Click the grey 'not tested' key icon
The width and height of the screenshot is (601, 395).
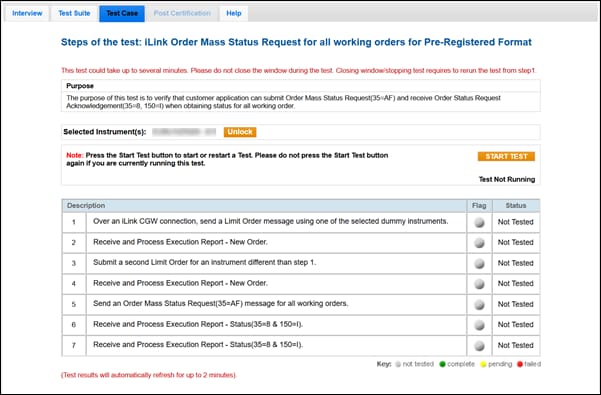pos(398,364)
